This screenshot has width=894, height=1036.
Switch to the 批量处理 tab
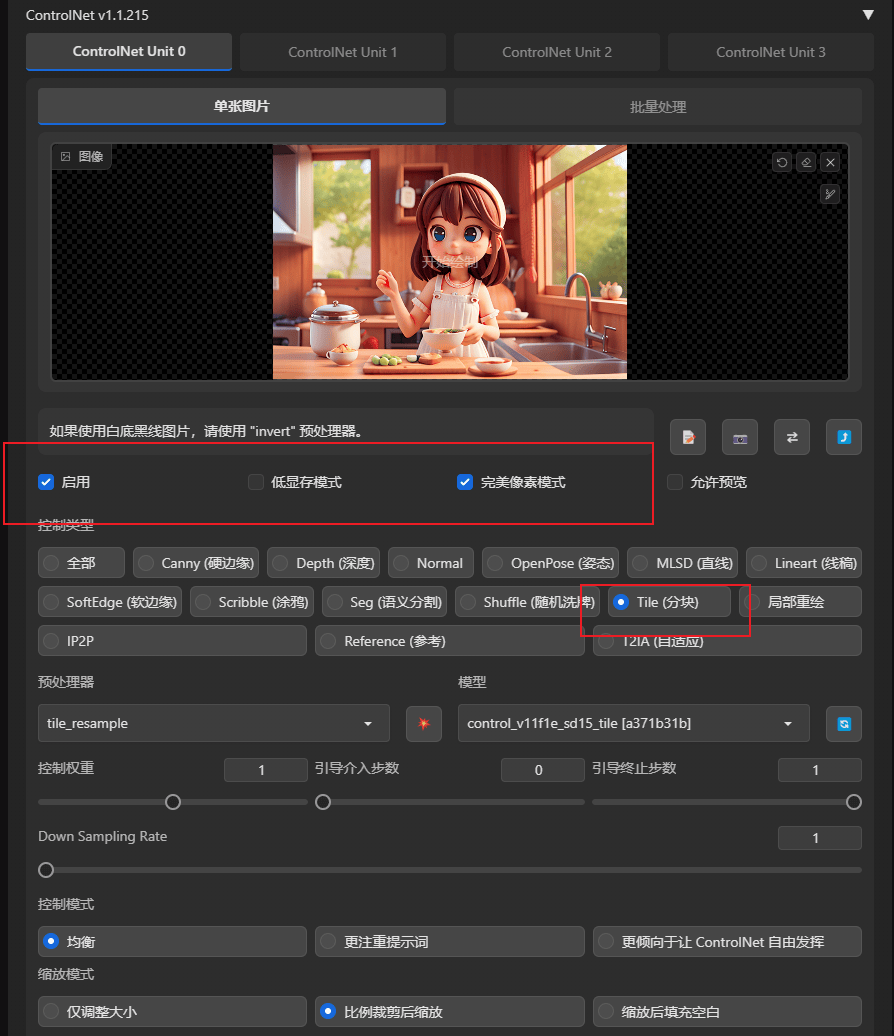[658, 106]
